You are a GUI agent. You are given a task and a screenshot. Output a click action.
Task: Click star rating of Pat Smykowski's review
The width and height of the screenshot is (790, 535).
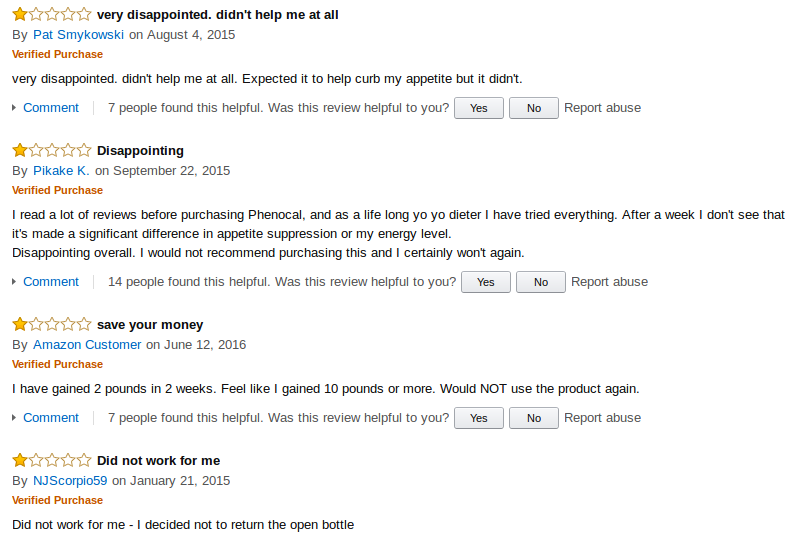52,14
